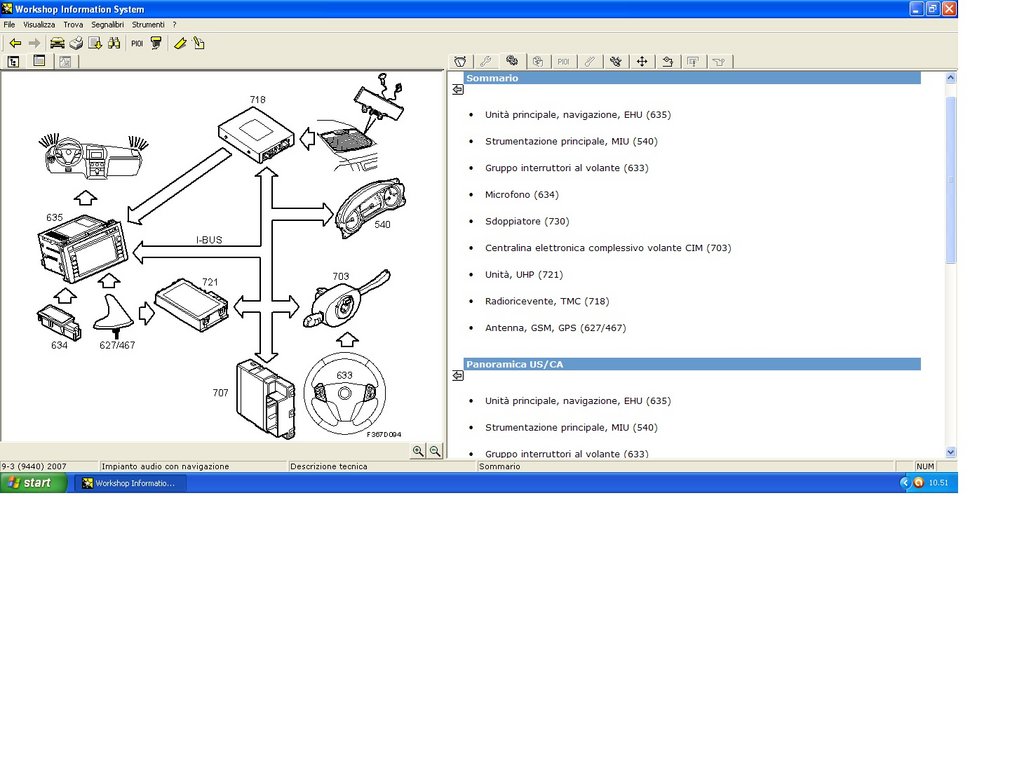Click the document with down-arrow icon

[95, 43]
